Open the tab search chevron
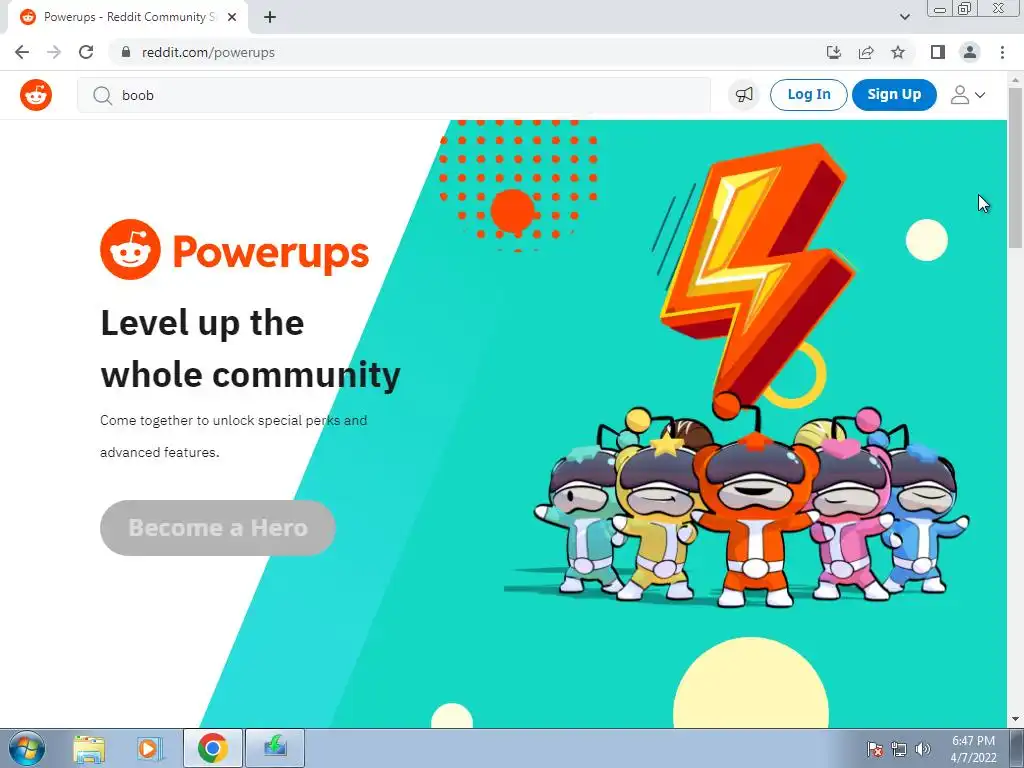This screenshot has height=768, width=1024. pyautogui.click(x=904, y=17)
